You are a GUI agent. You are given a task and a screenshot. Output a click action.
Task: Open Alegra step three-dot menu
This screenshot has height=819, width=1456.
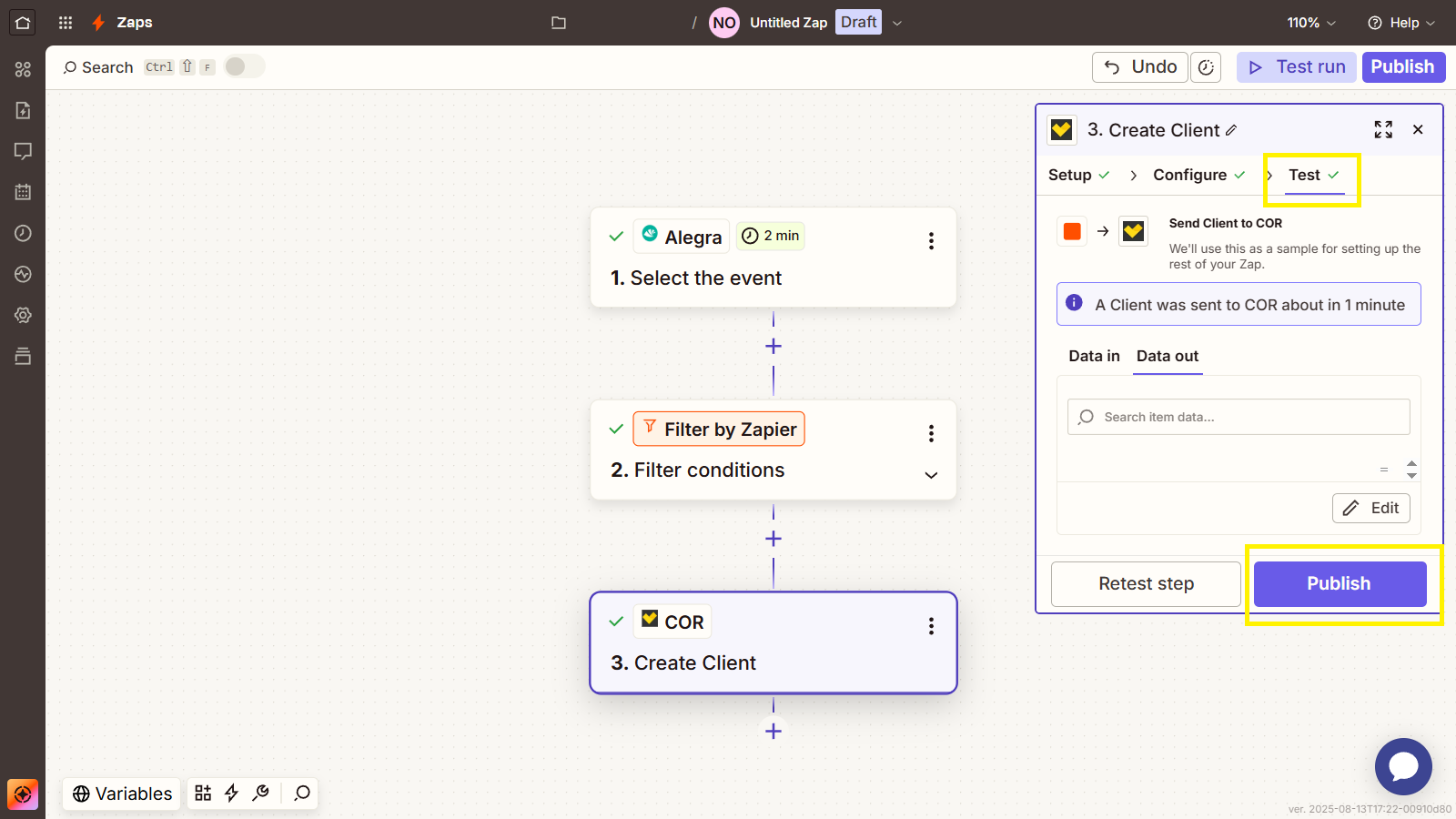click(x=931, y=241)
